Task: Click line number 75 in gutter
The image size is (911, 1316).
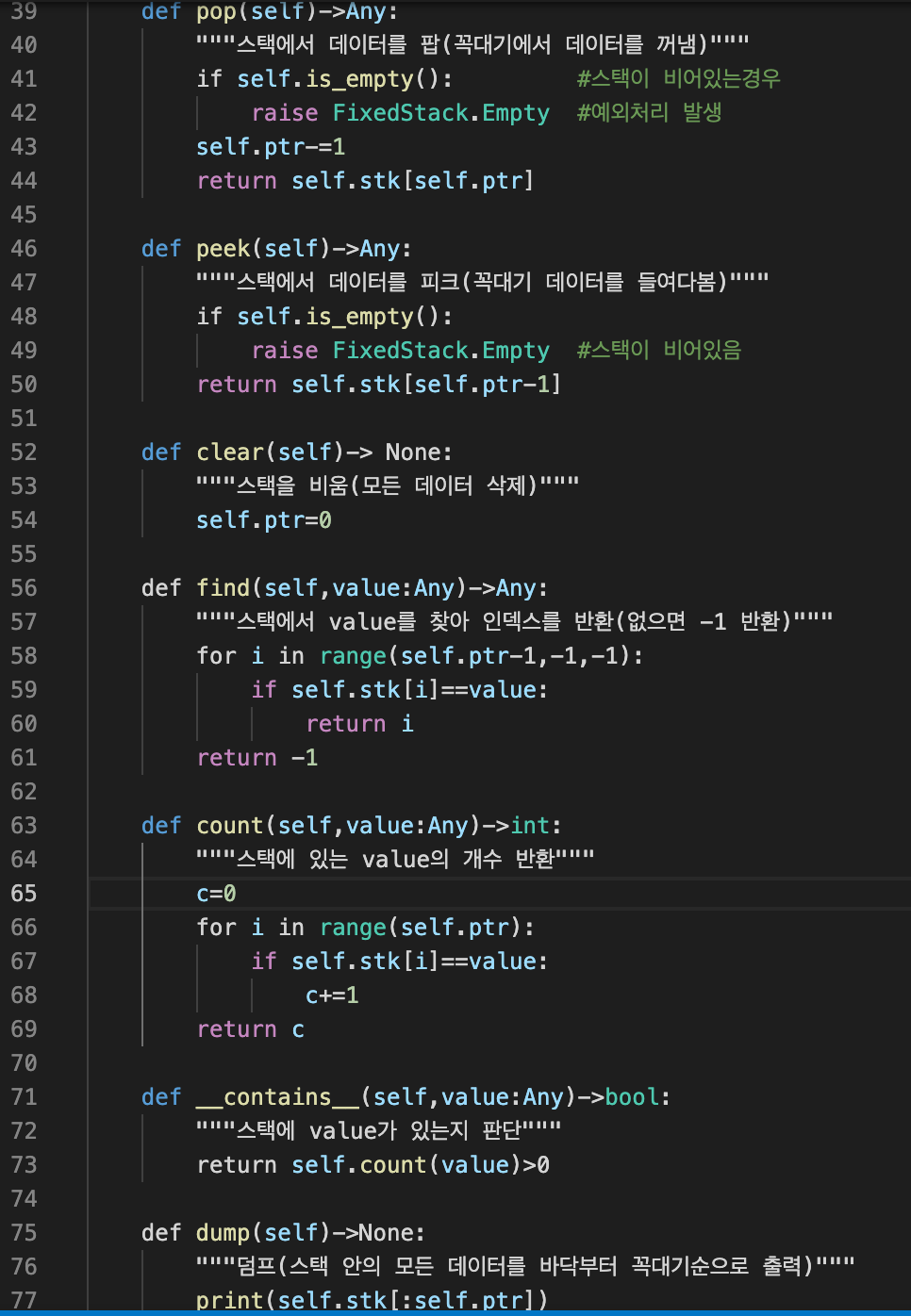Action: (25, 1233)
